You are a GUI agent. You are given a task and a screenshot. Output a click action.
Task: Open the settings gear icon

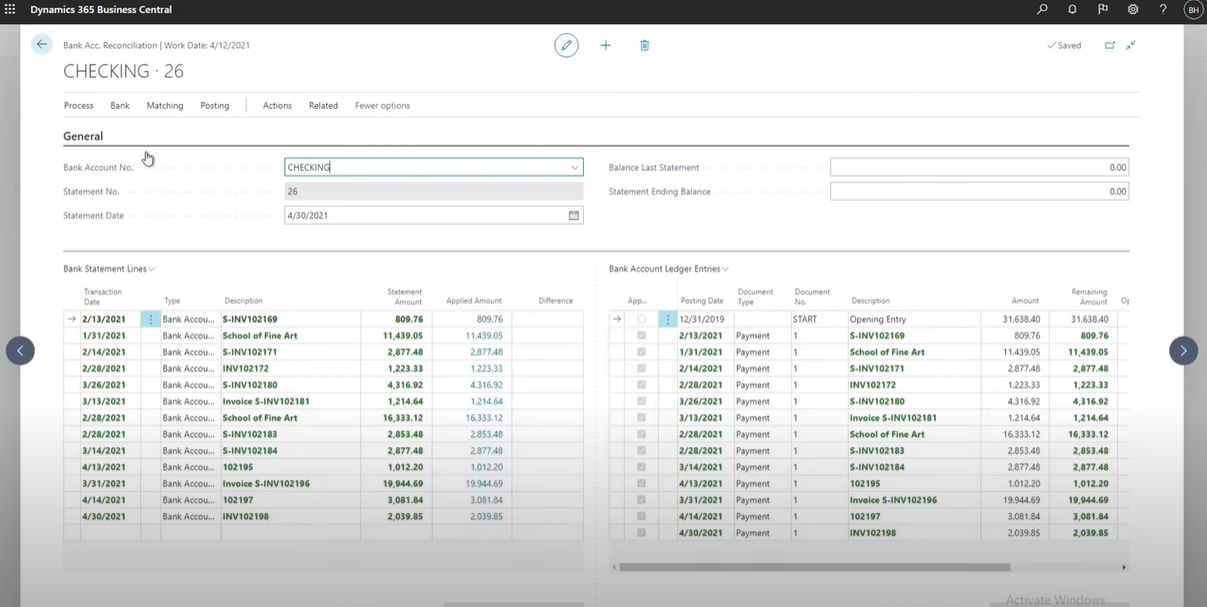point(1133,9)
